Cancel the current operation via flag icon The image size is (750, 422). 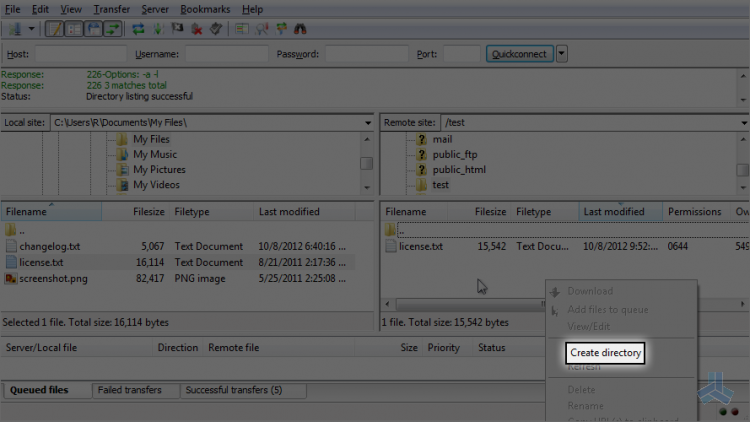point(177,29)
